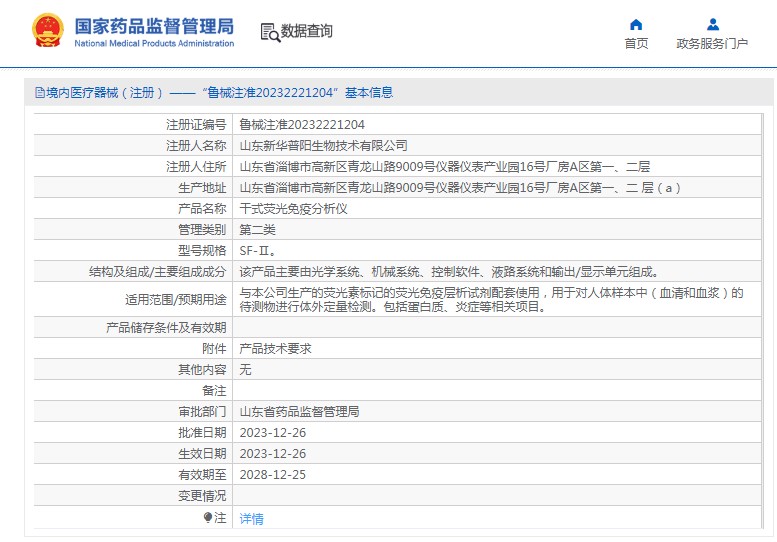Click National Medical Products Administration subtitle
777x542 pixels.
(154, 44)
